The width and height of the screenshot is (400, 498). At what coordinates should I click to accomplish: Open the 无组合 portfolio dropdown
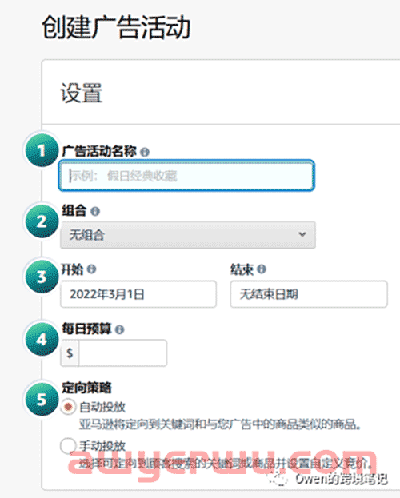point(188,235)
